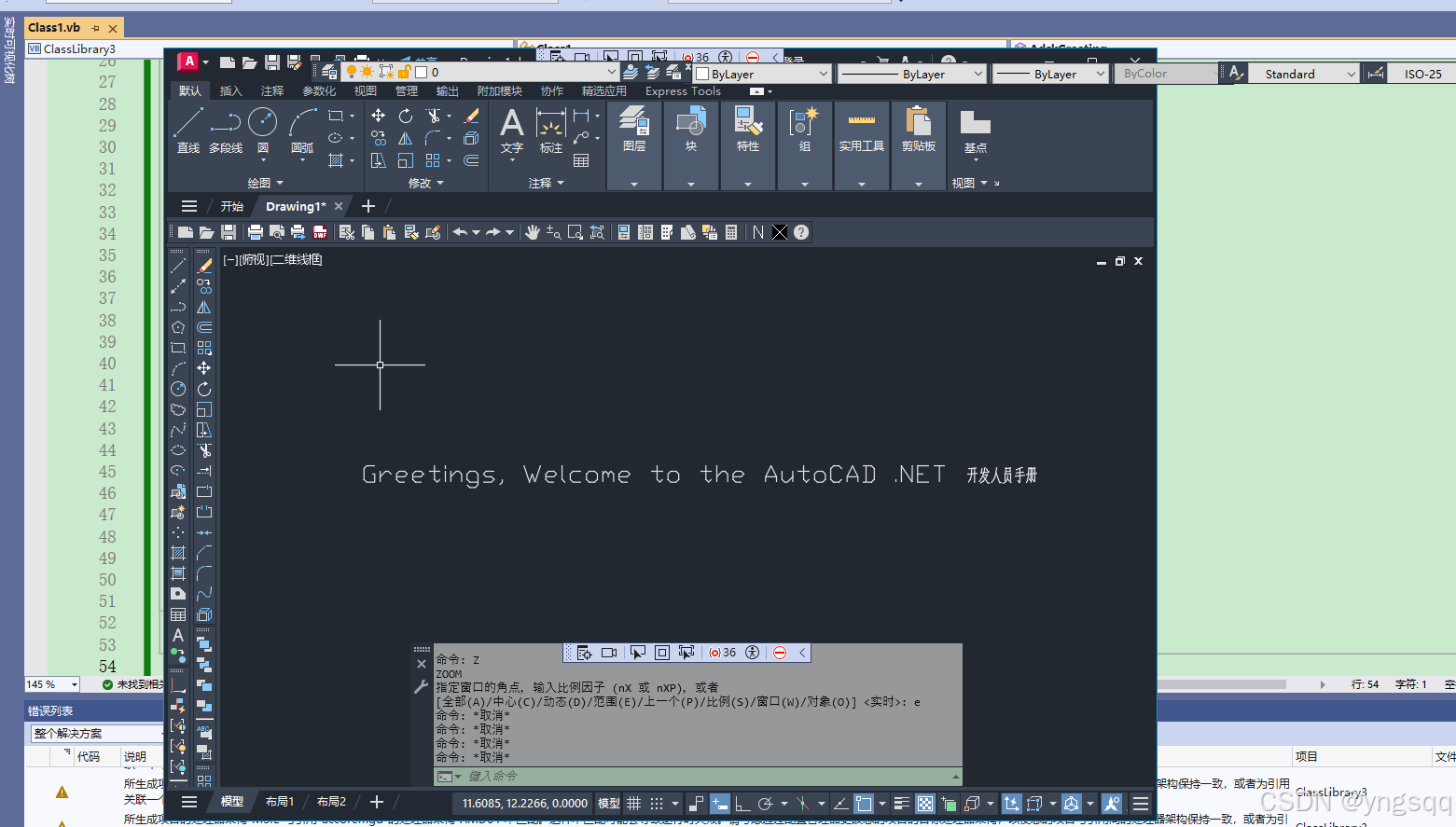Select the Mirror tool in the ribbon Modify panel

[x=406, y=138]
